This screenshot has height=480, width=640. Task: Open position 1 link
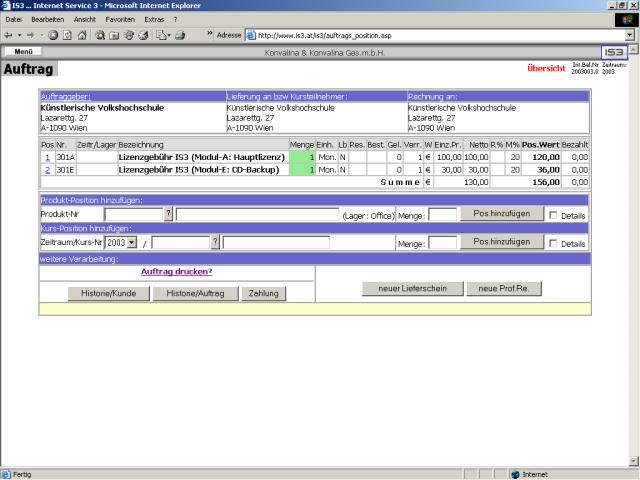47,158
